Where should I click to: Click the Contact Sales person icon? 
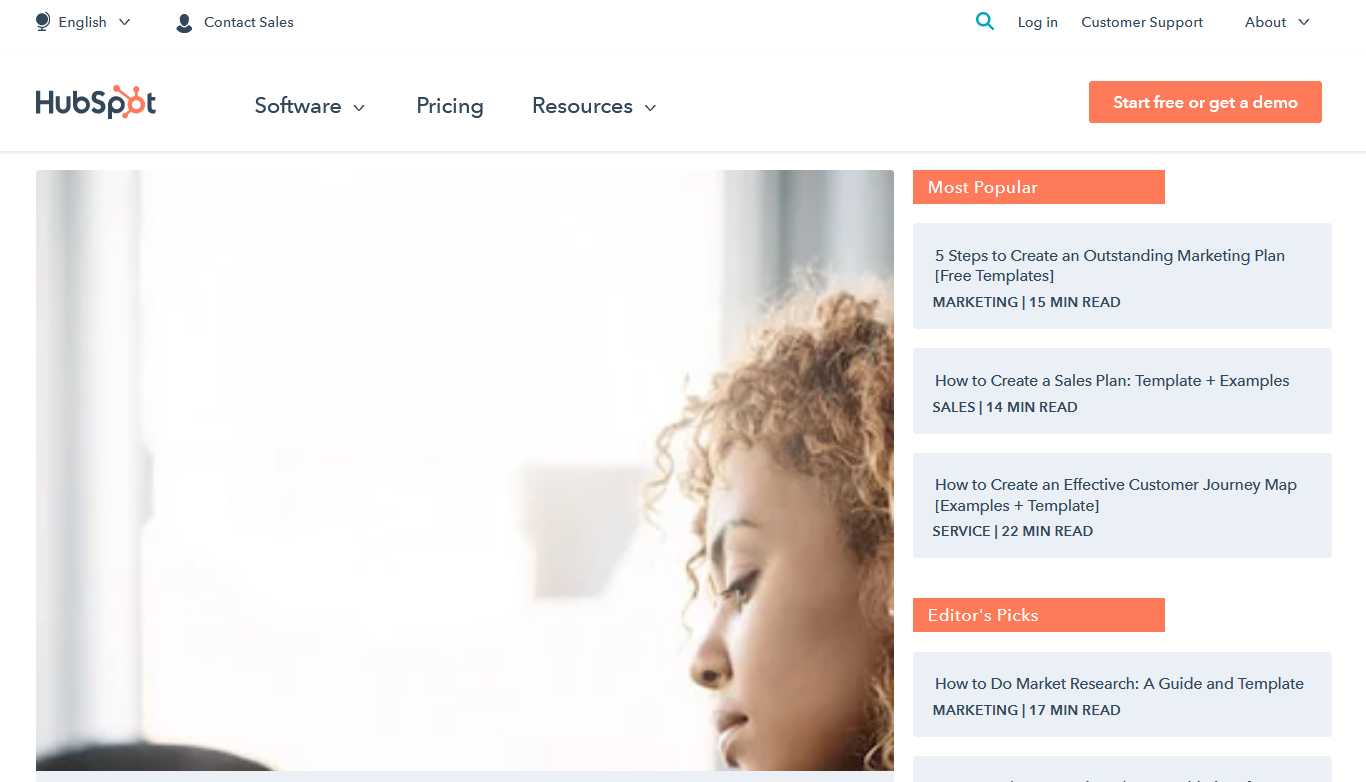coord(184,23)
